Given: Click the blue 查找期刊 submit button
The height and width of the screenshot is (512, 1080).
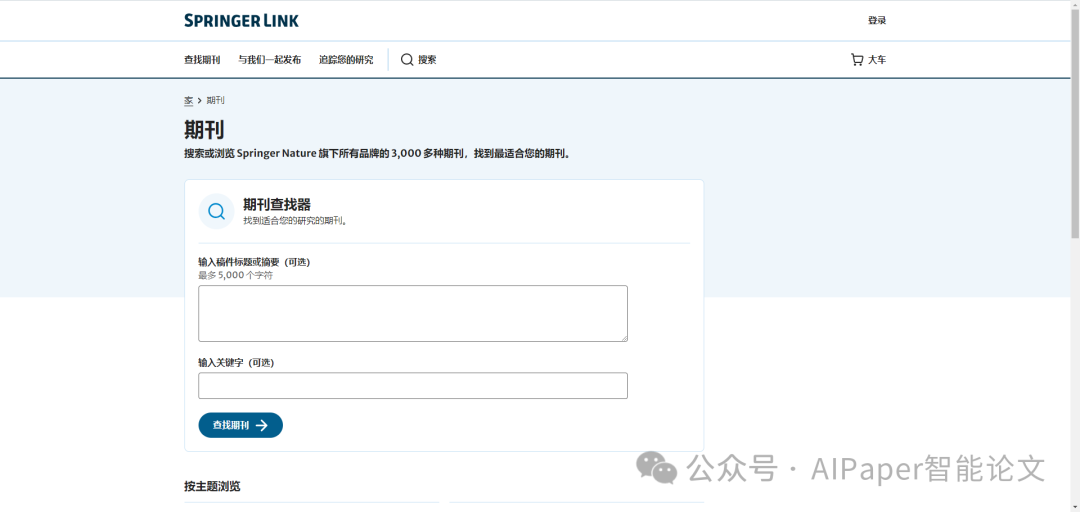Looking at the screenshot, I should [x=240, y=425].
